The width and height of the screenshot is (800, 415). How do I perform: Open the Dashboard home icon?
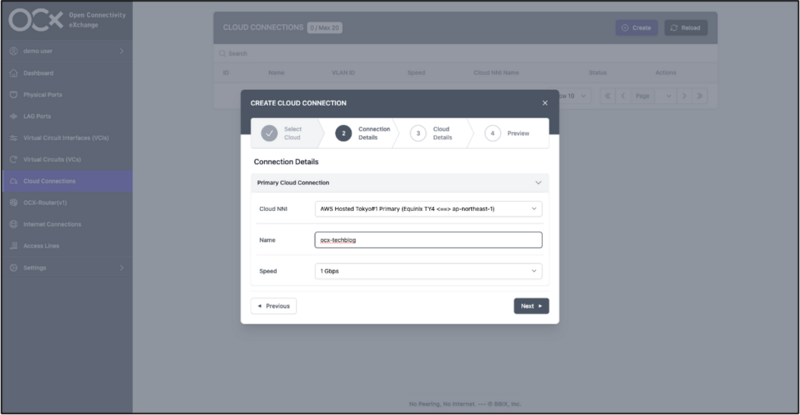(14, 73)
